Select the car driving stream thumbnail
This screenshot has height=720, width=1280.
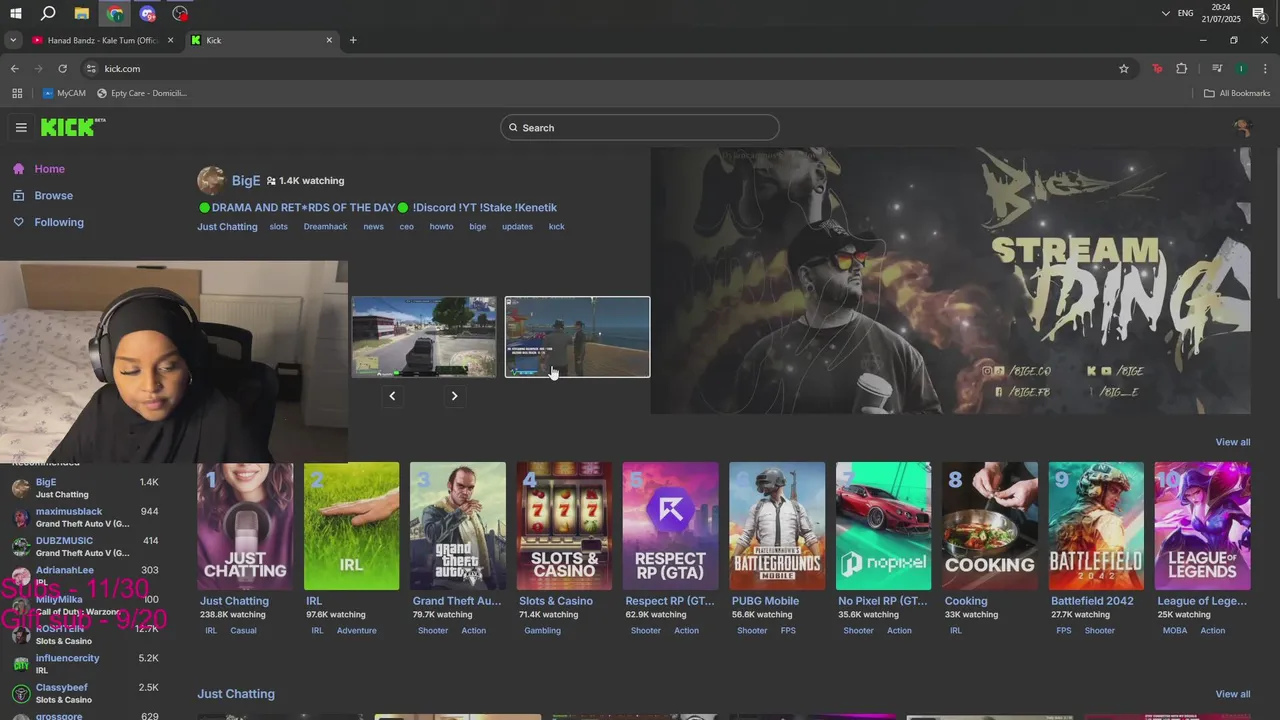pos(424,337)
